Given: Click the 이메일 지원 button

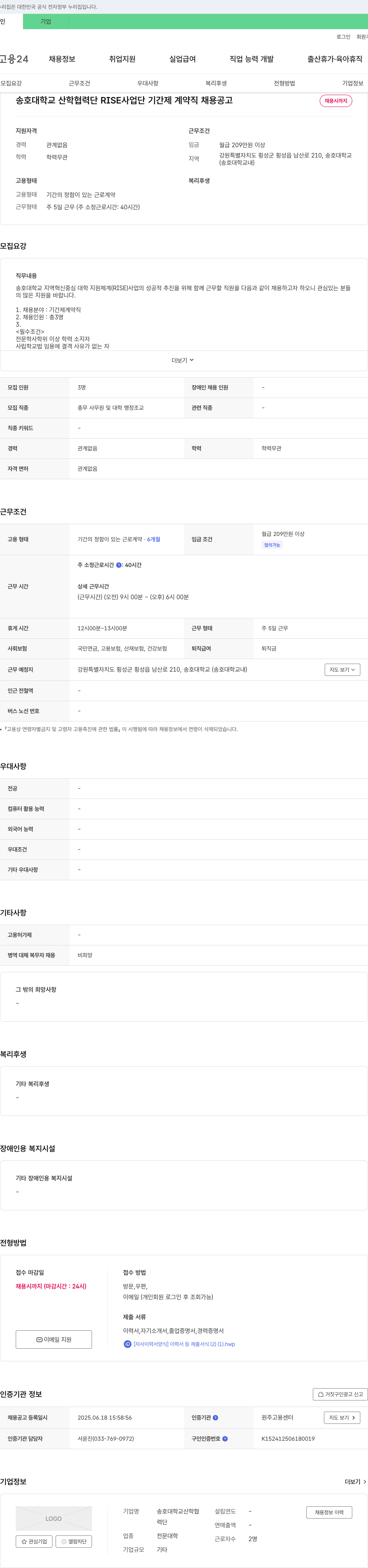Looking at the screenshot, I should coord(54,1339).
